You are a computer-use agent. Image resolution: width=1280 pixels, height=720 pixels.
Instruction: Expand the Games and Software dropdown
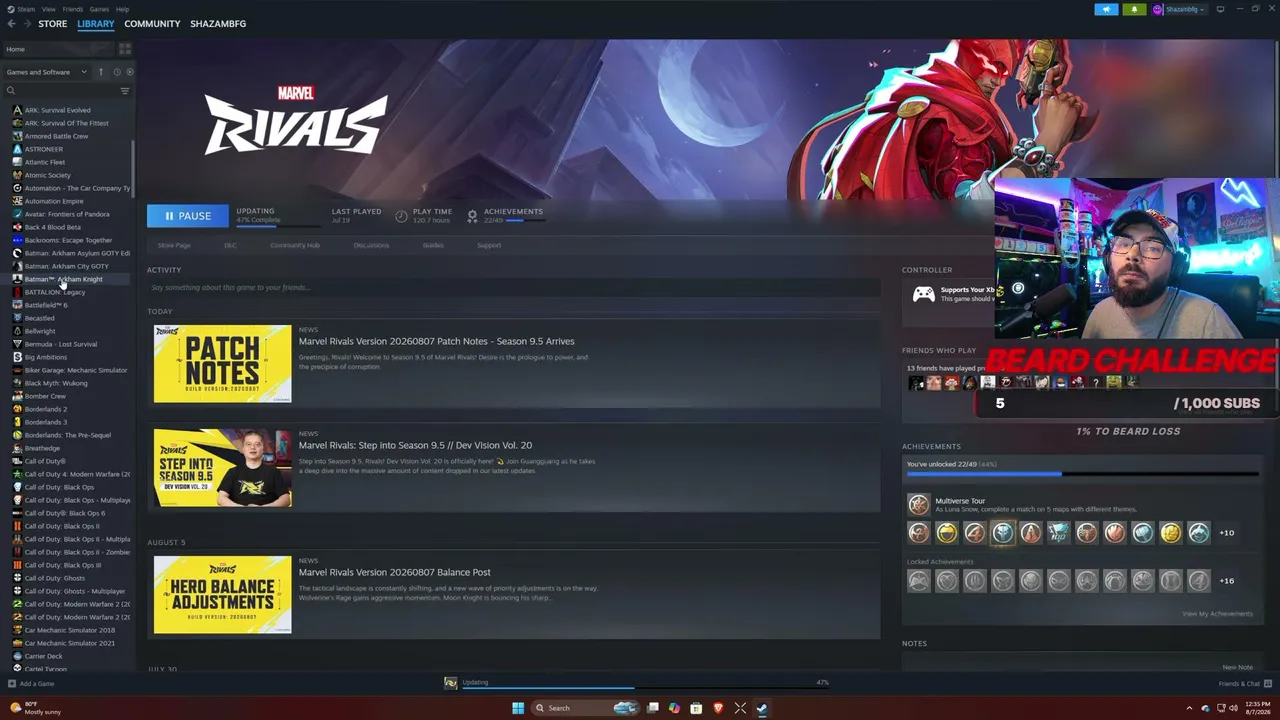click(x=46, y=72)
